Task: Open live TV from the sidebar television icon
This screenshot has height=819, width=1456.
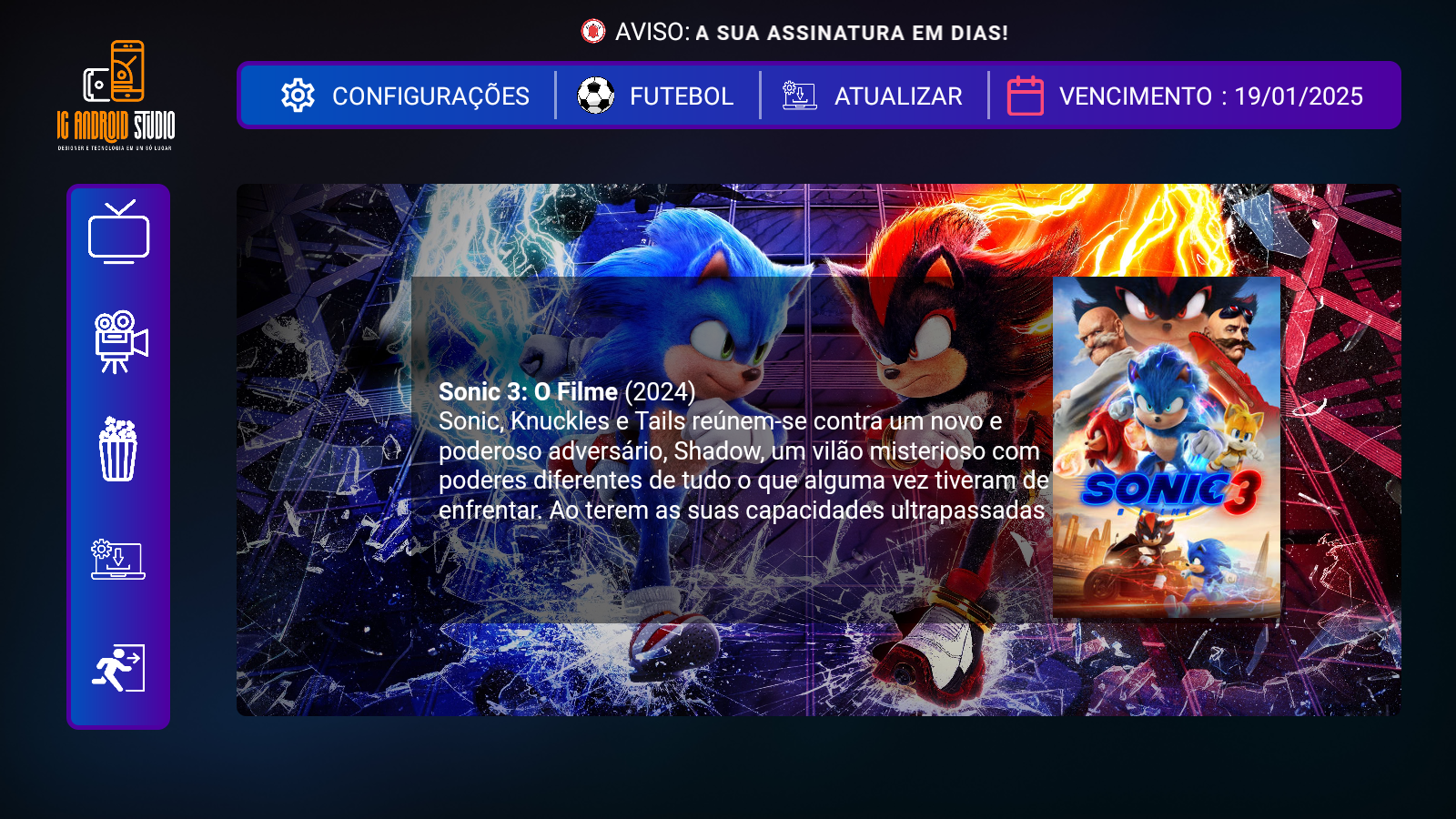Action: click(x=118, y=232)
